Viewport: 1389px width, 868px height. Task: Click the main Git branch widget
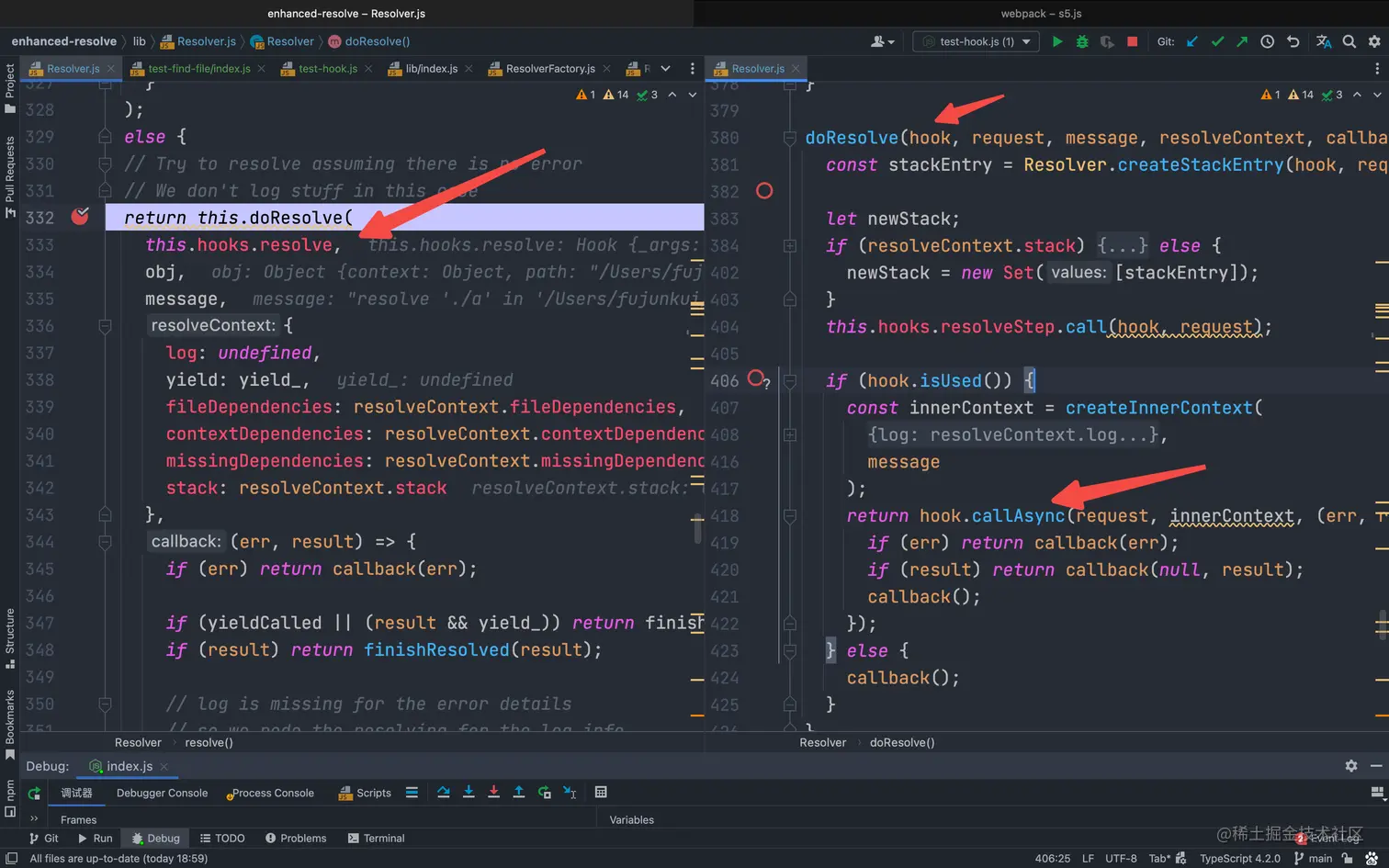(x=1313, y=858)
